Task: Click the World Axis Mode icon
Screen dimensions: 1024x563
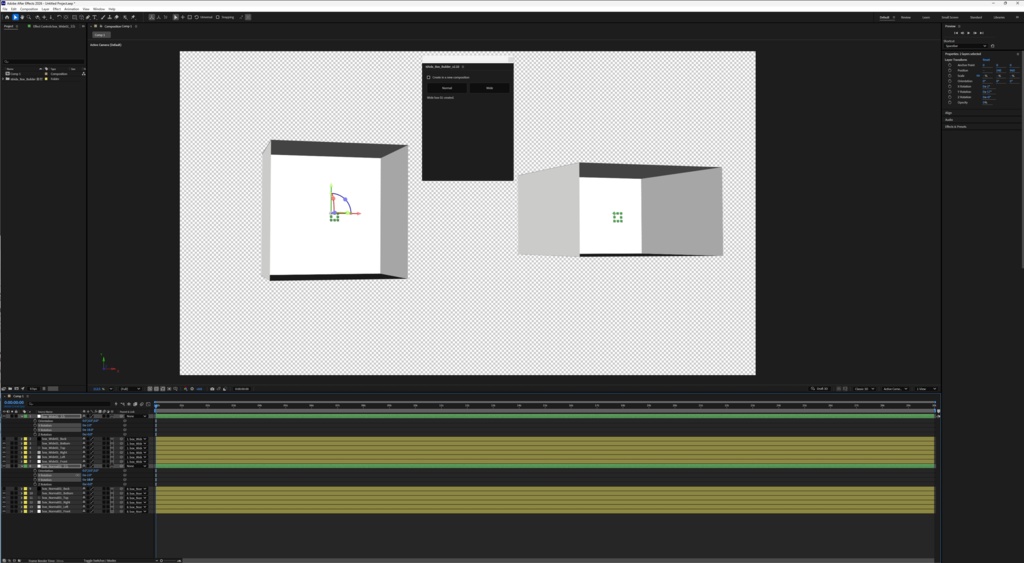Action: point(157,17)
